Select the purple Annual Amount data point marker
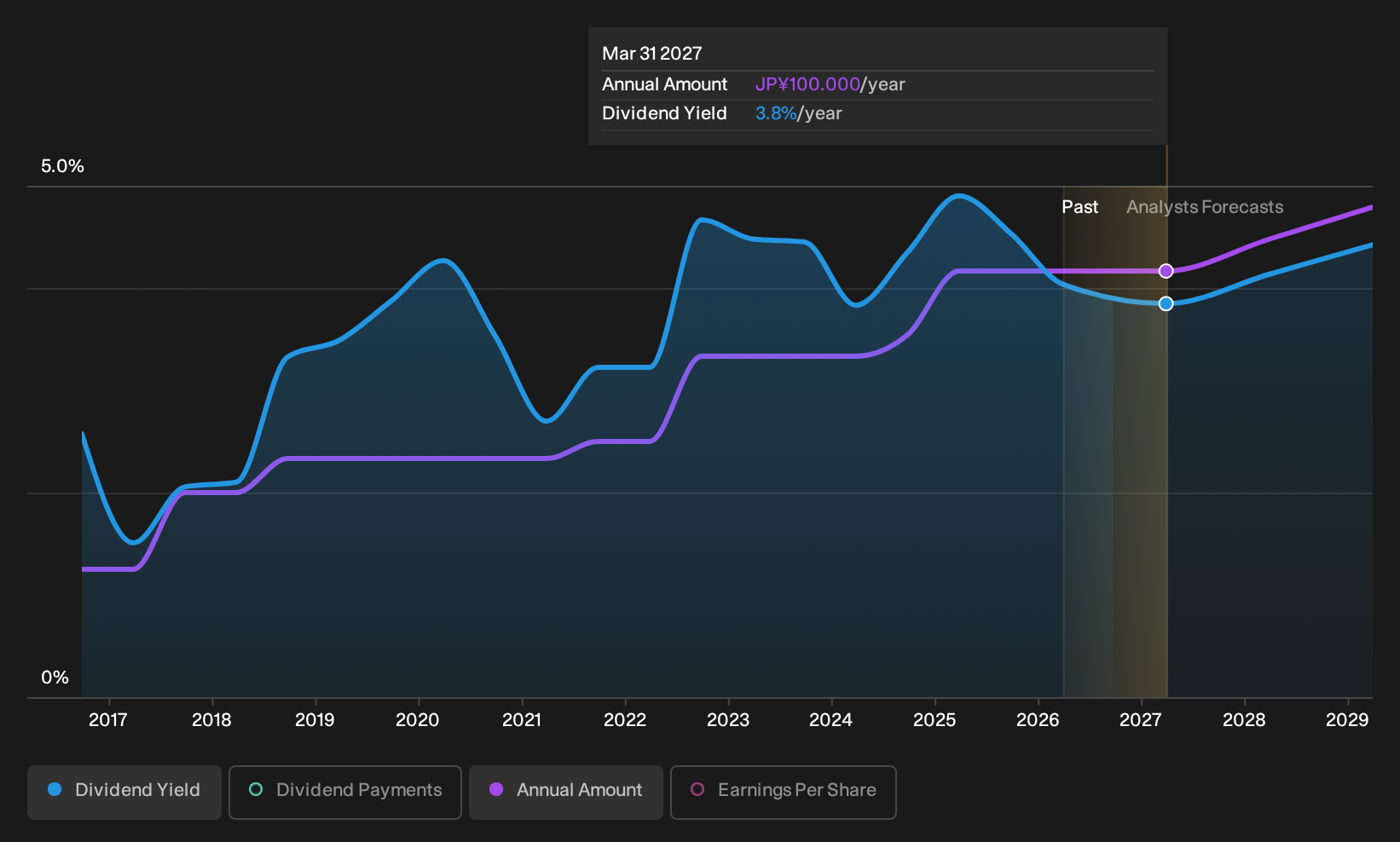The image size is (1400, 842). 1166,271
